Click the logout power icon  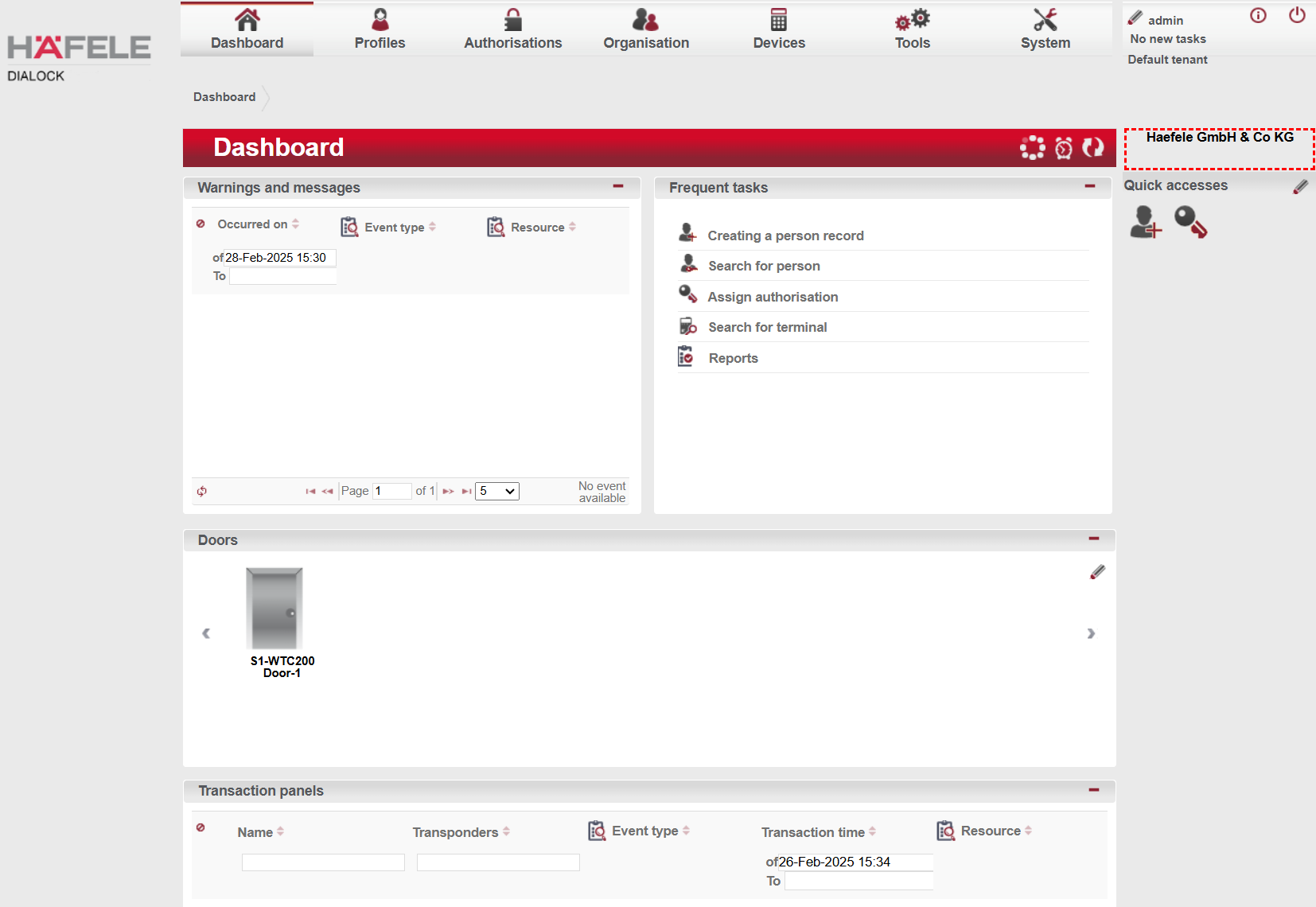[x=1297, y=15]
